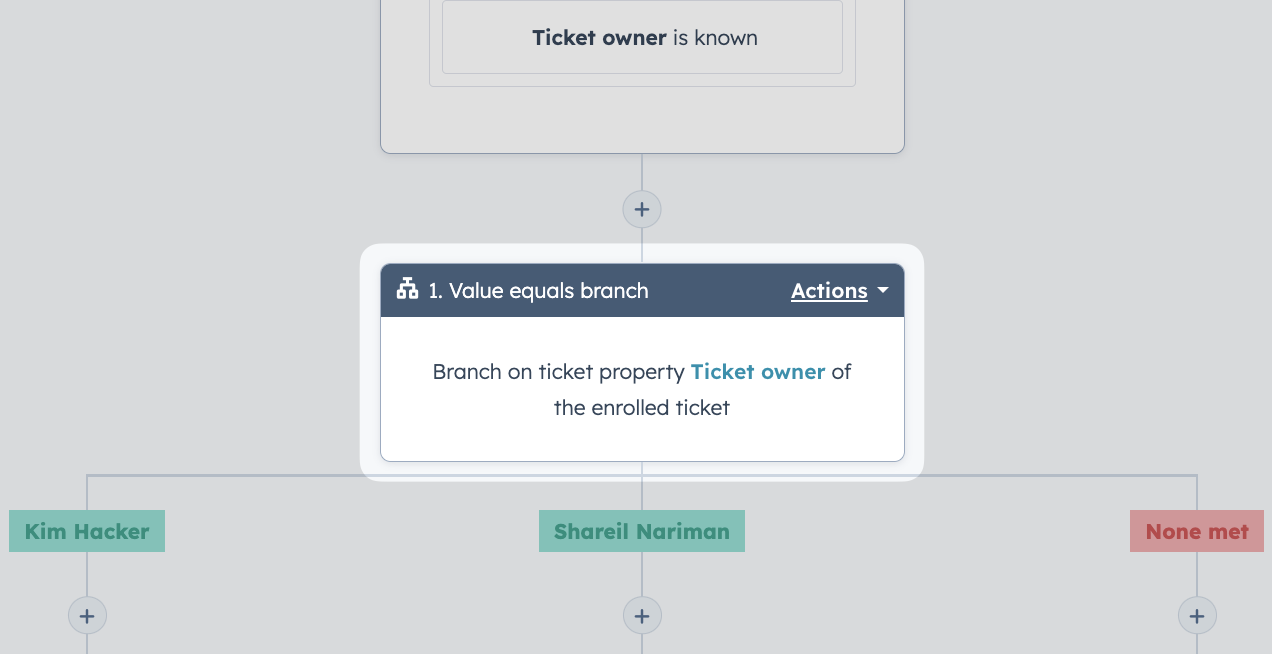Click the '1. Value equals branch' title
This screenshot has width=1272, height=654.
(539, 291)
